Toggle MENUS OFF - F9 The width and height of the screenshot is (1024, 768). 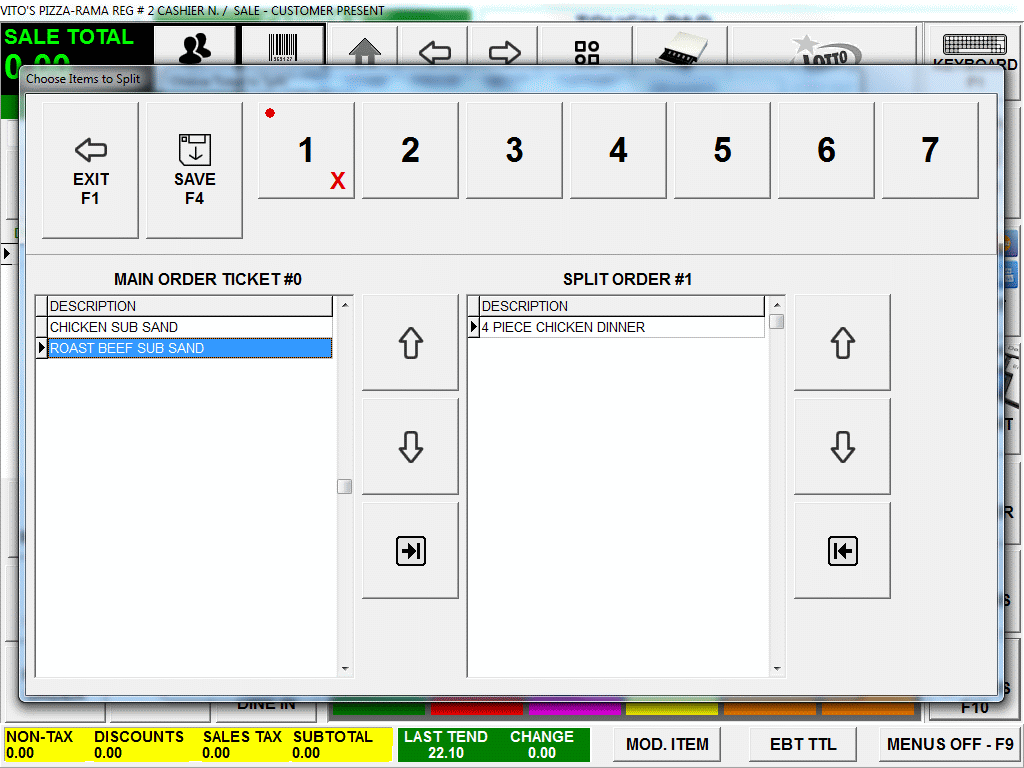pos(950,744)
